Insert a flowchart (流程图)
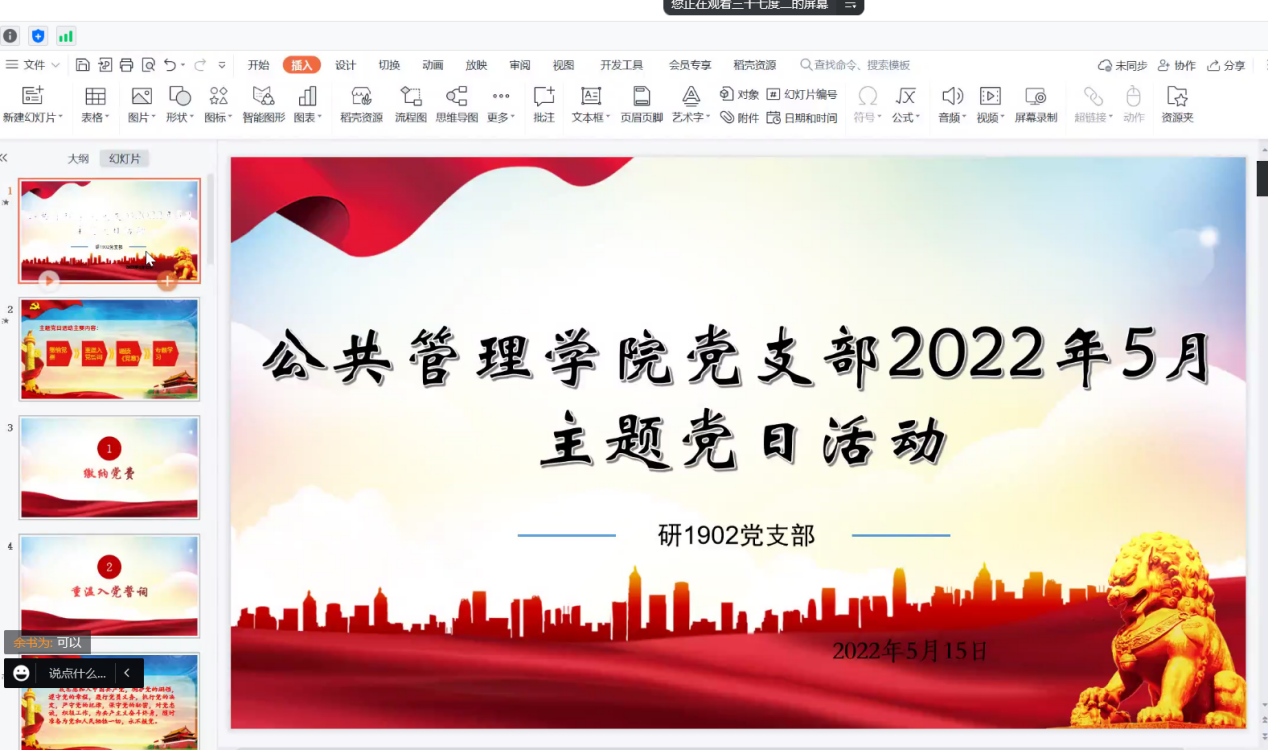Screen dimensions: 1268x750 410,104
